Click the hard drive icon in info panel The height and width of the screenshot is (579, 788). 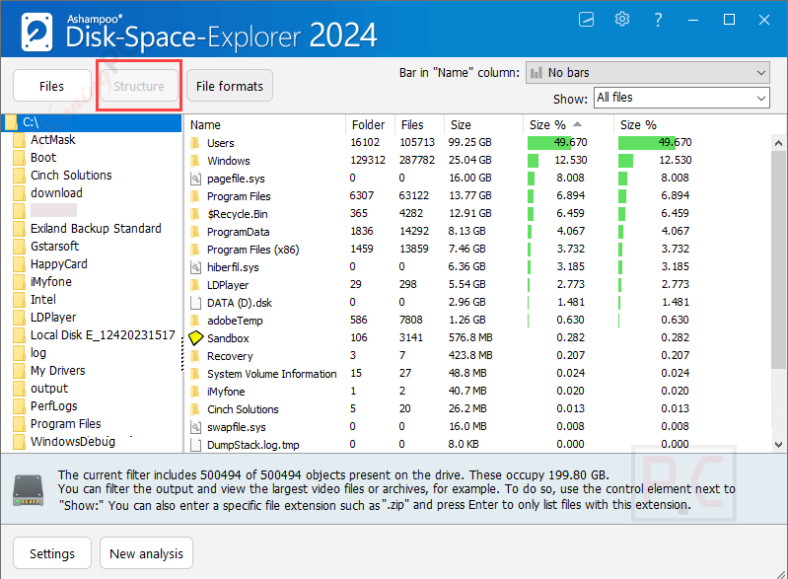(x=28, y=490)
